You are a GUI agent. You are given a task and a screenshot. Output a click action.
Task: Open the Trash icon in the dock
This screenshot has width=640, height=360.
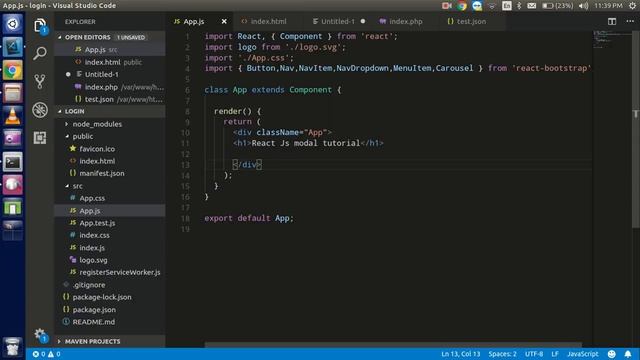[x=12, y=347]
